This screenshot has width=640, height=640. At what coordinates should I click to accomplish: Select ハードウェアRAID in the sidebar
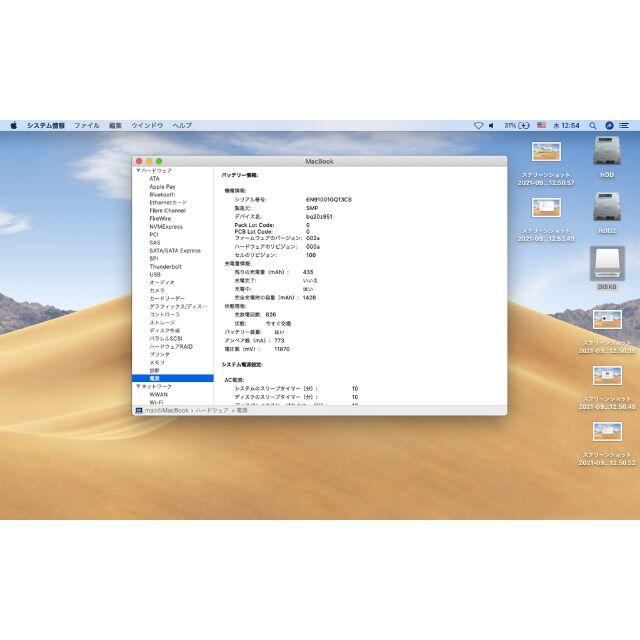171,347
